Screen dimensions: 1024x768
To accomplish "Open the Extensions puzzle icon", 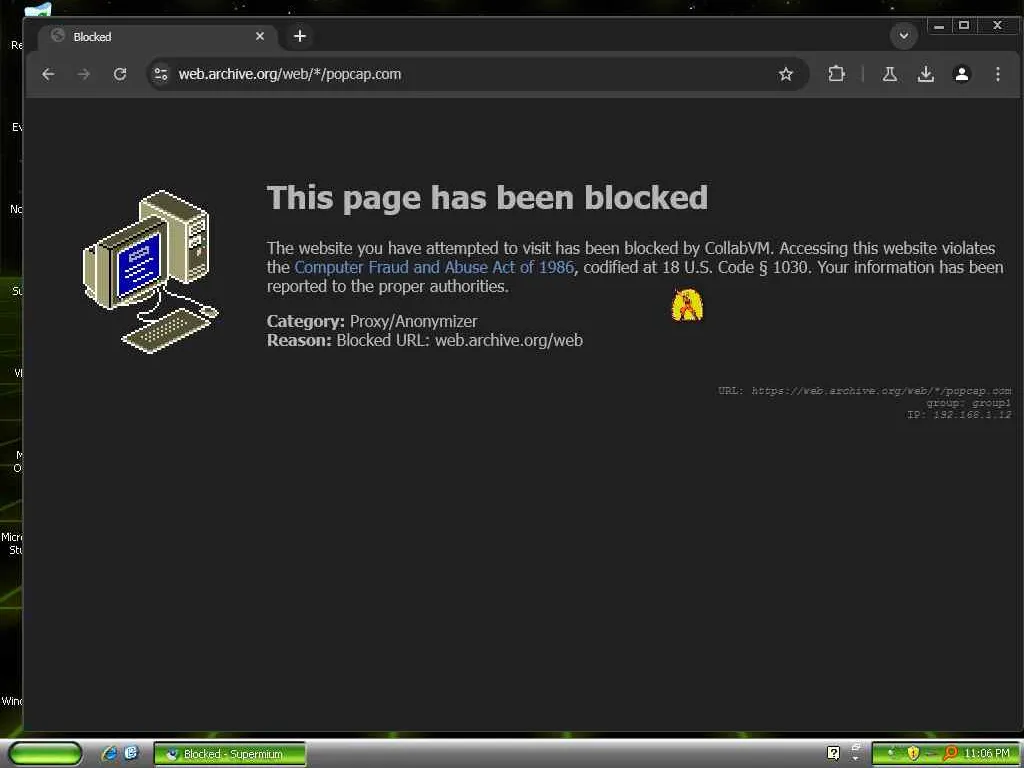I will coord(837,74).
